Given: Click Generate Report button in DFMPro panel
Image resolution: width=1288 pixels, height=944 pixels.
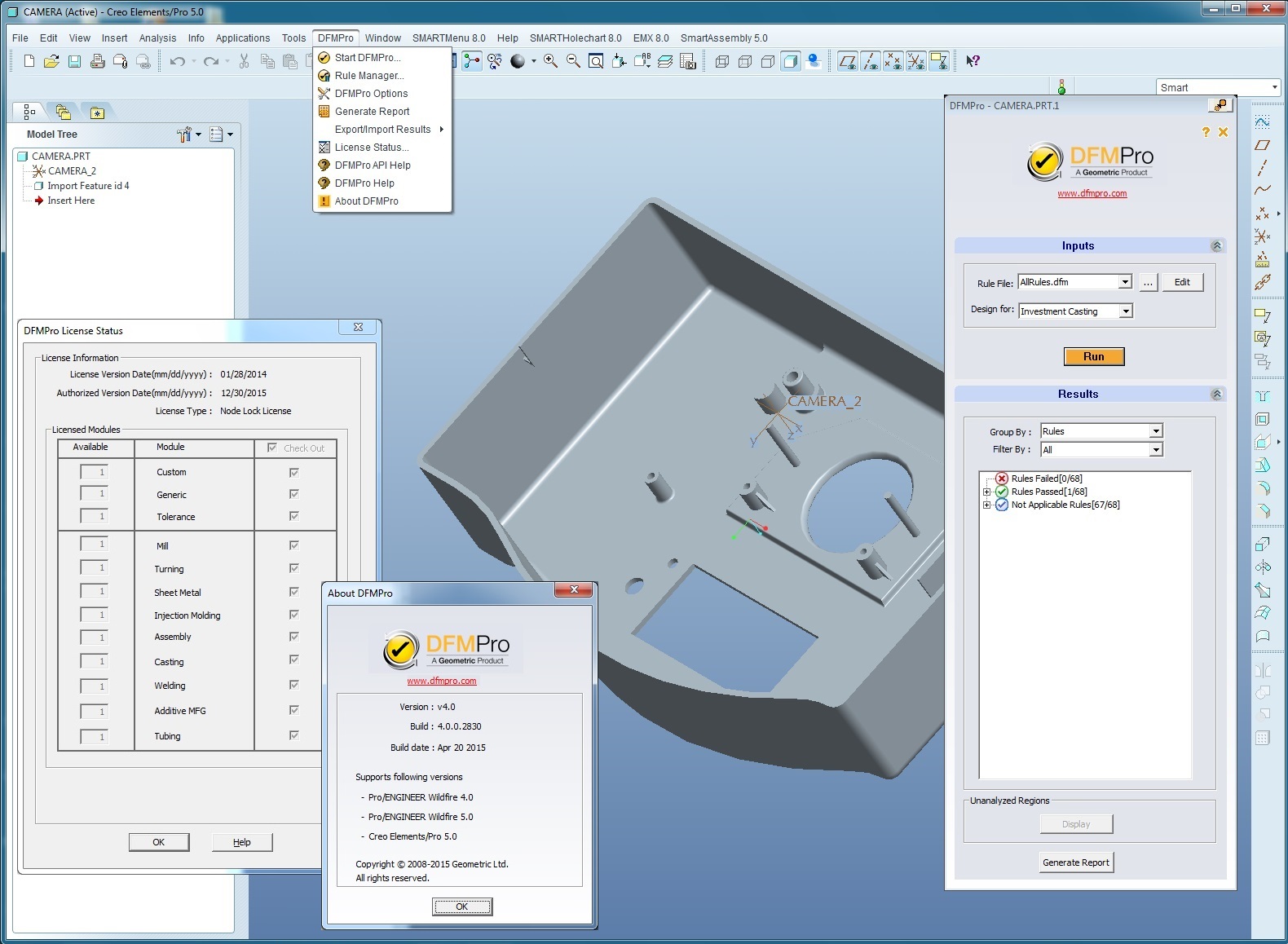Looking at the screenshot, I should click(x=1076, y=862).
